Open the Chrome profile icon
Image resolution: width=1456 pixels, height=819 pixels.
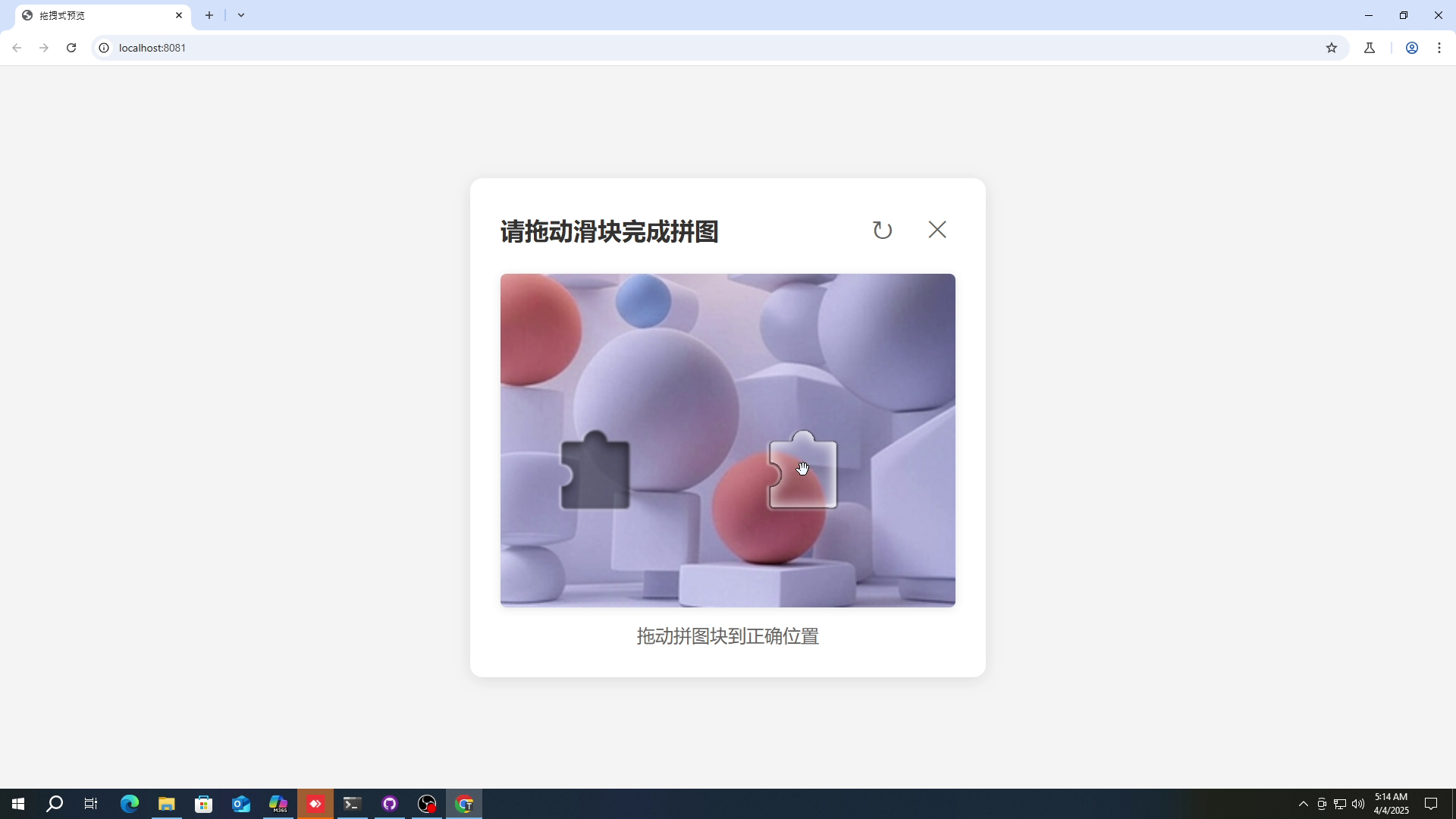coord(1412,48)
